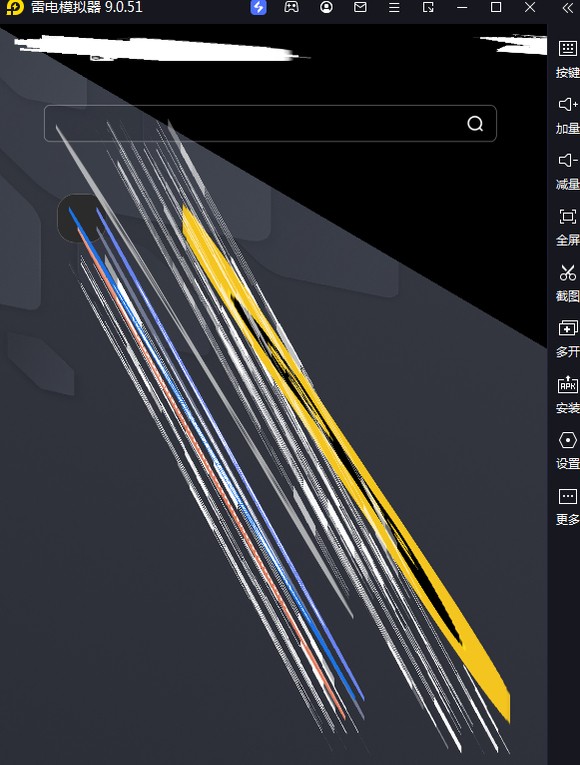Click the magnifier search button
The image size is (580, 765).
(x=475, y=124)
